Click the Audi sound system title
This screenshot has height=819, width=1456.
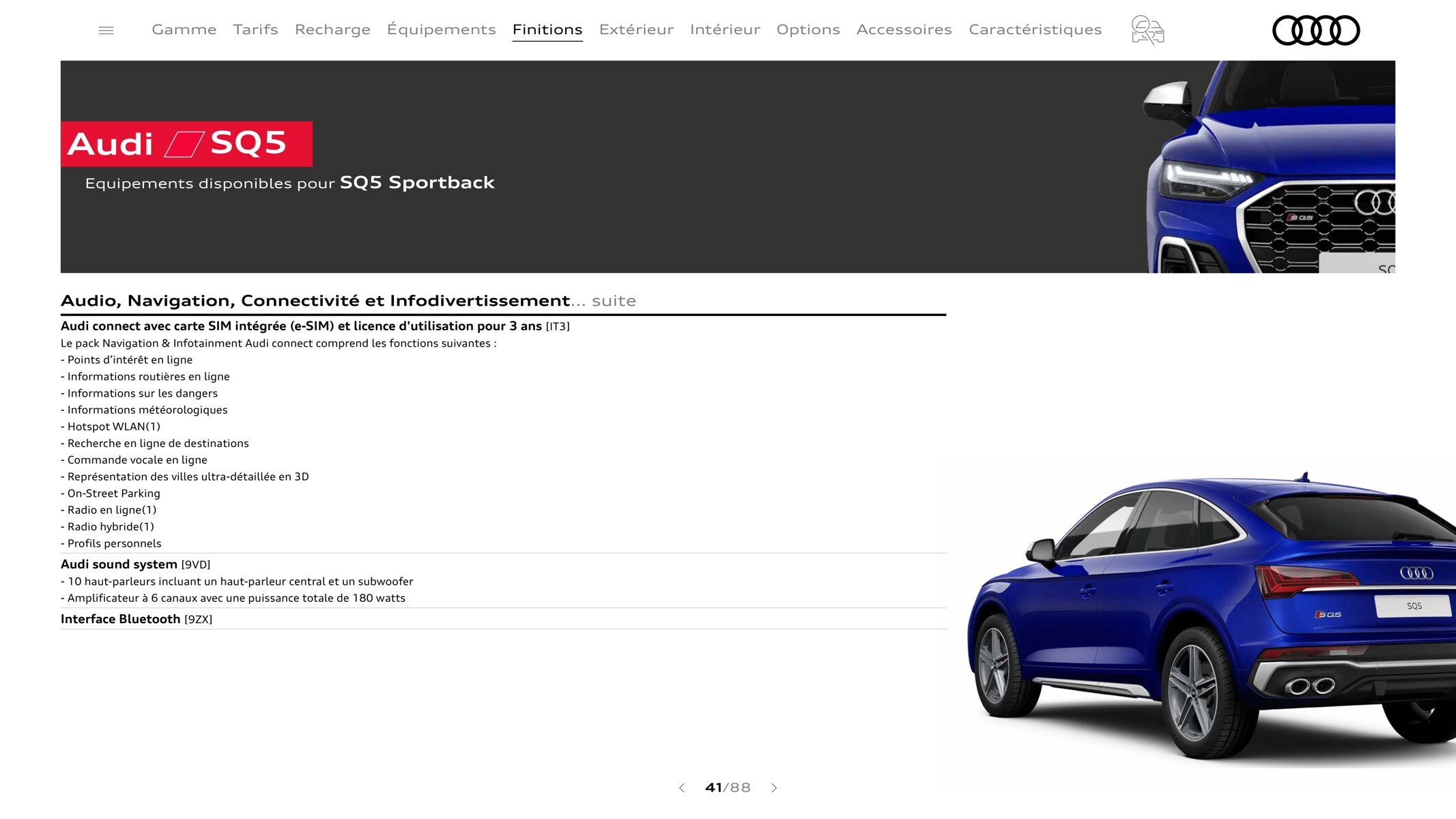point(119,564)
